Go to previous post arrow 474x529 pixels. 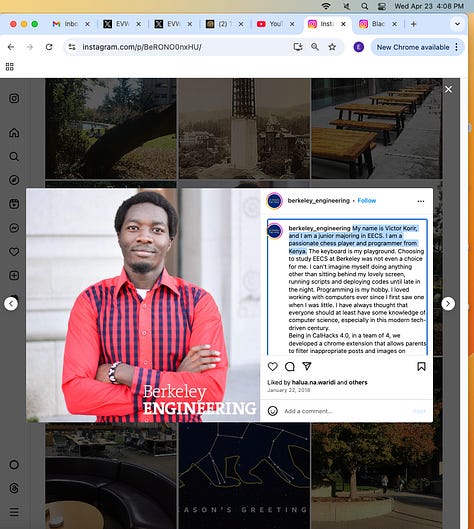11,304
